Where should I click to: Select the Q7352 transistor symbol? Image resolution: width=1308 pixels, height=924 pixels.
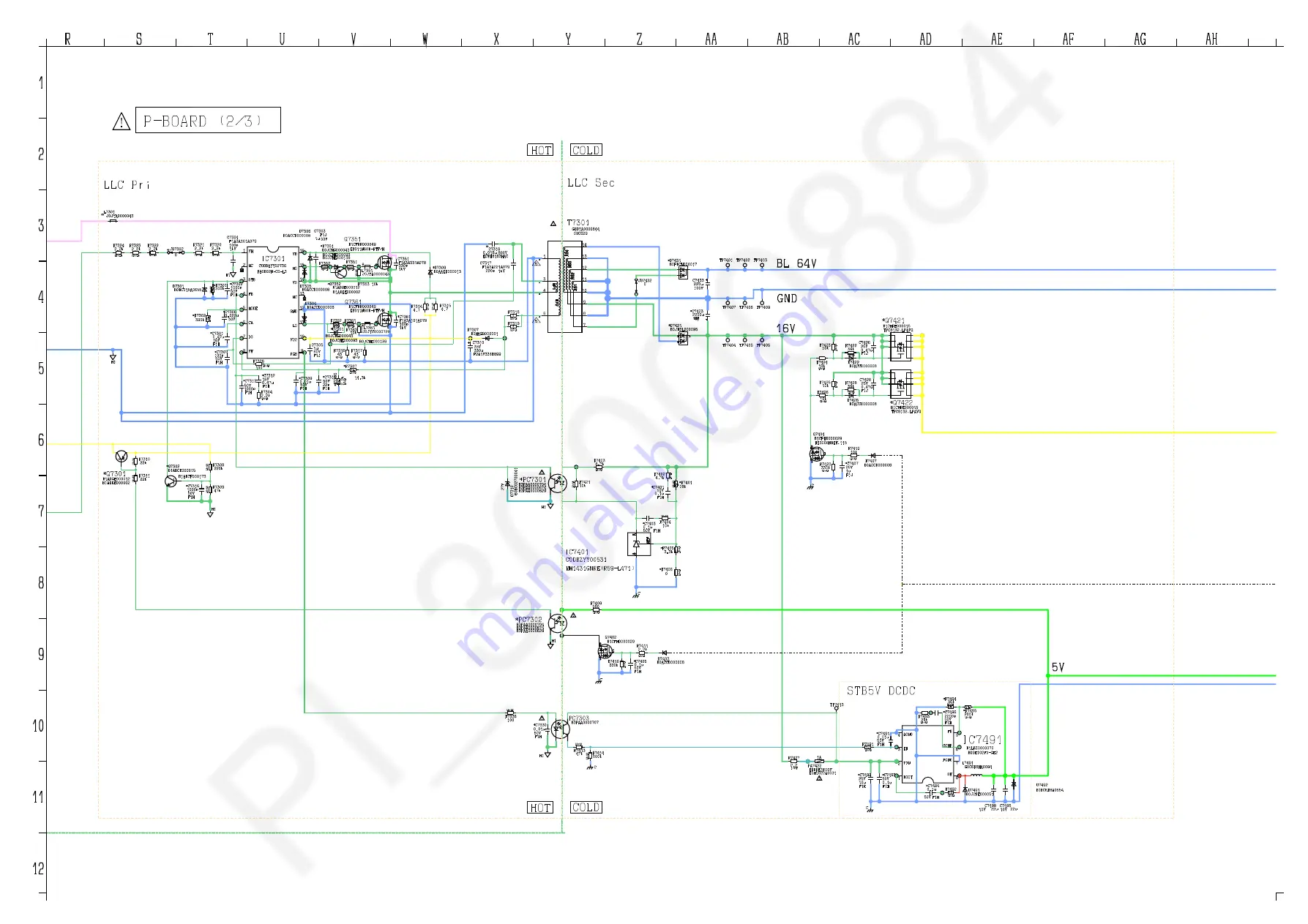pos(342,273)
